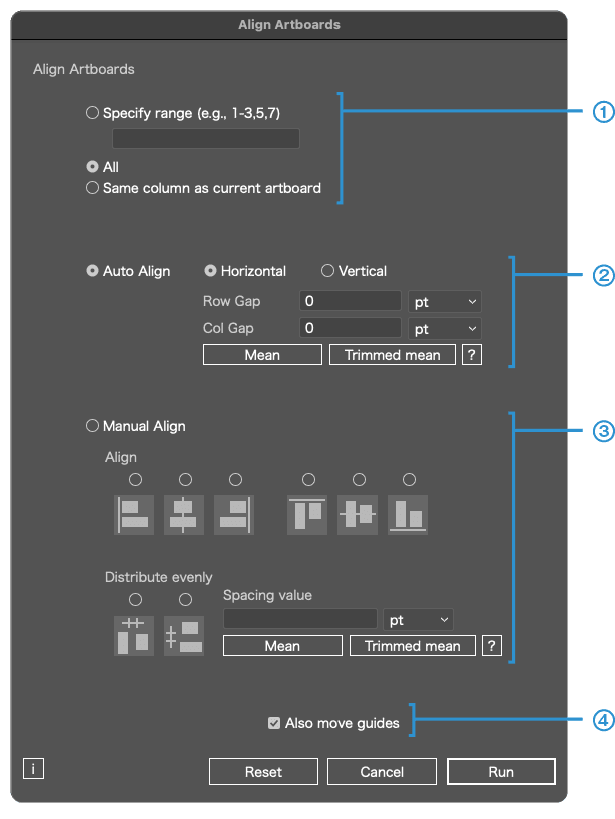Click the align top edges icon

[x=307, y=514]
